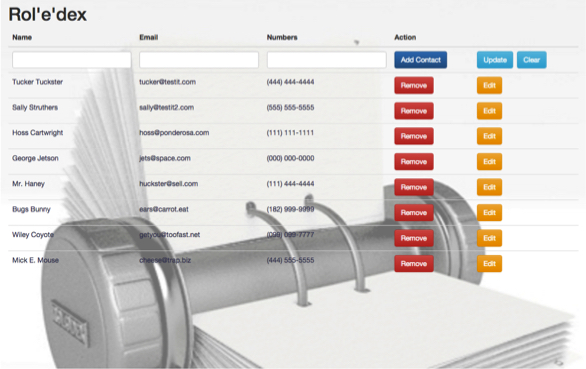Remove Tucker Tuckster contact
Viewport: 586px width, 369px height.
[414, 85]
